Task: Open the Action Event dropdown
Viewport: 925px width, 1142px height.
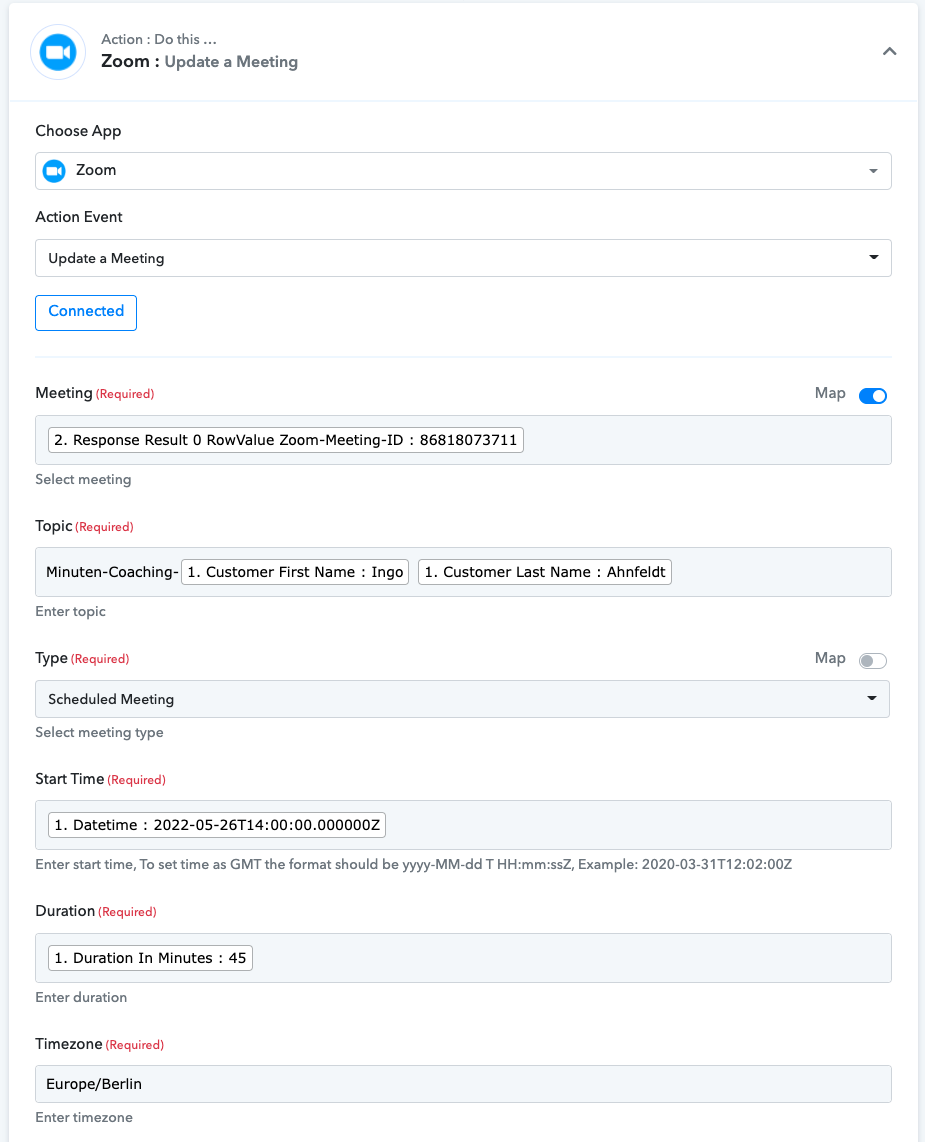Action: 463,258
